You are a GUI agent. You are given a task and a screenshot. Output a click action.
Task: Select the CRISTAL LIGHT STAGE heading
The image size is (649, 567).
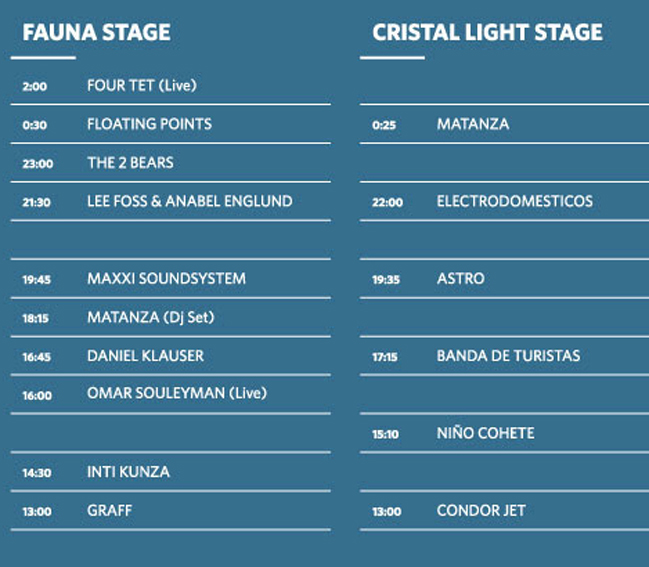click(x=487, y=32)
